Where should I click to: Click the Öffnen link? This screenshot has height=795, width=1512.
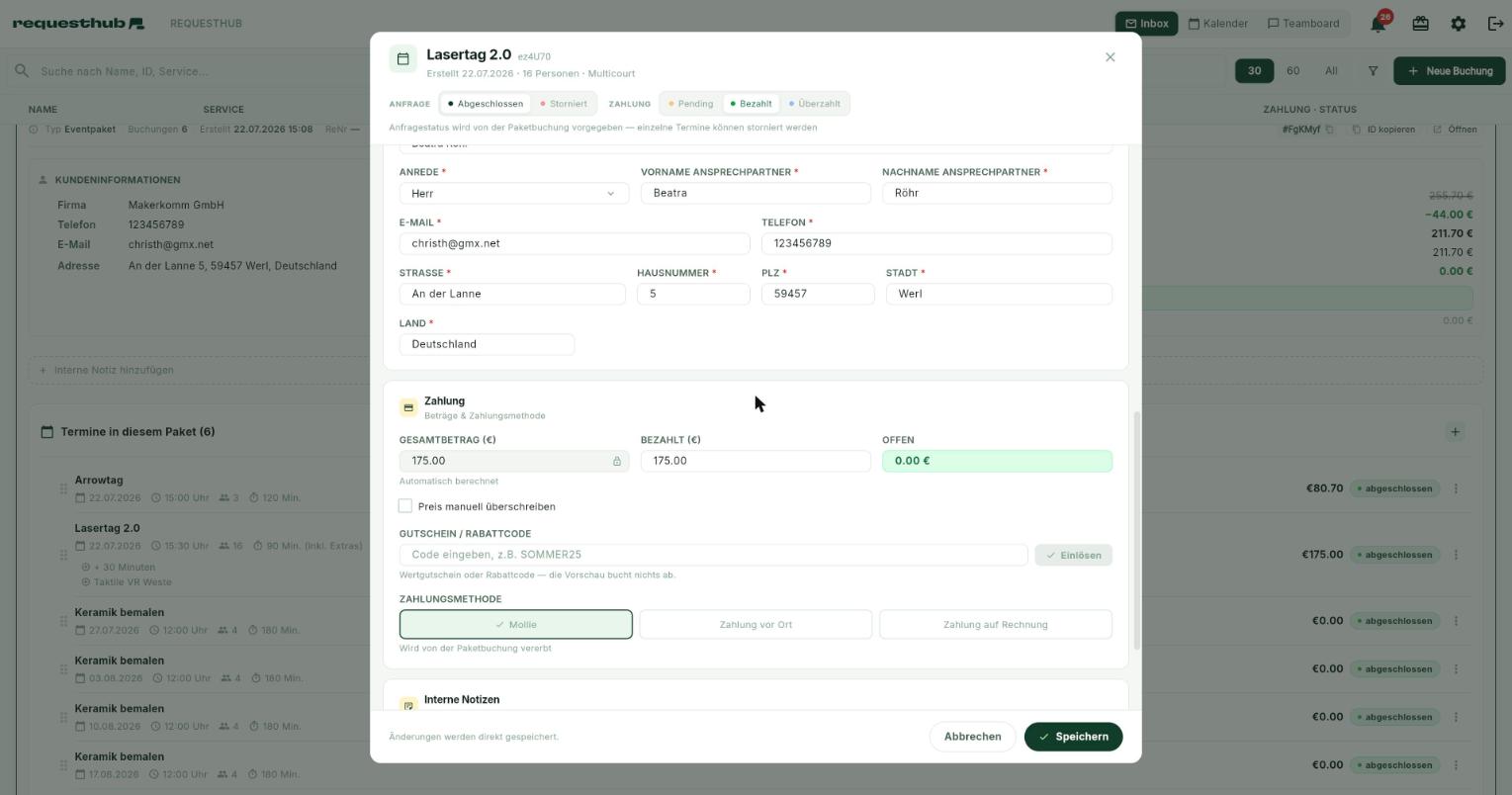(x=1455, y=130)
